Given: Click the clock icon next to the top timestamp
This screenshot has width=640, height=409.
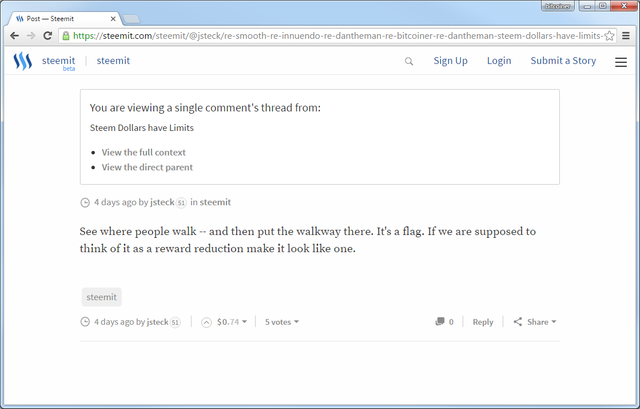Looking at the screenshot, I should [x=85, y=202].
